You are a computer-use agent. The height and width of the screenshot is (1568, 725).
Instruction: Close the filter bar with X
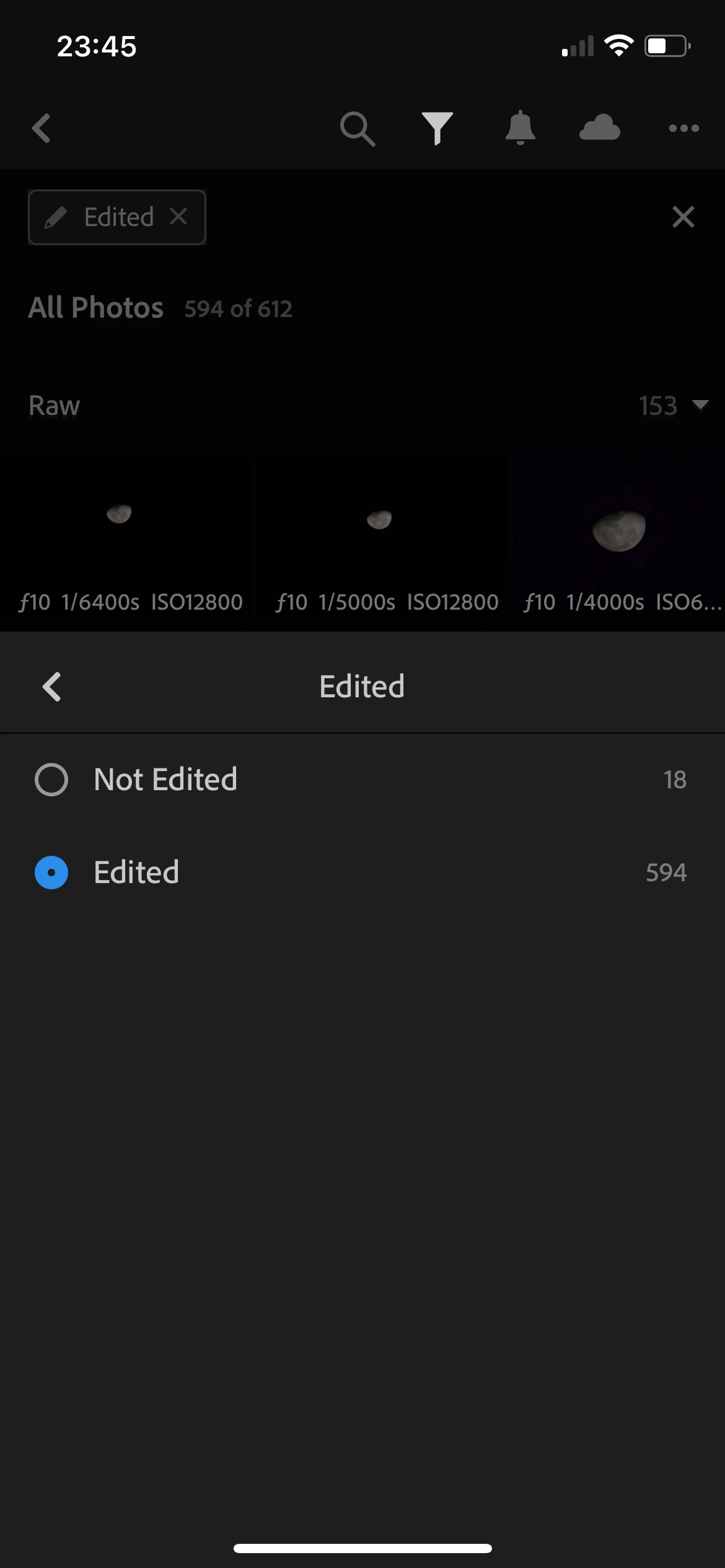683,217
